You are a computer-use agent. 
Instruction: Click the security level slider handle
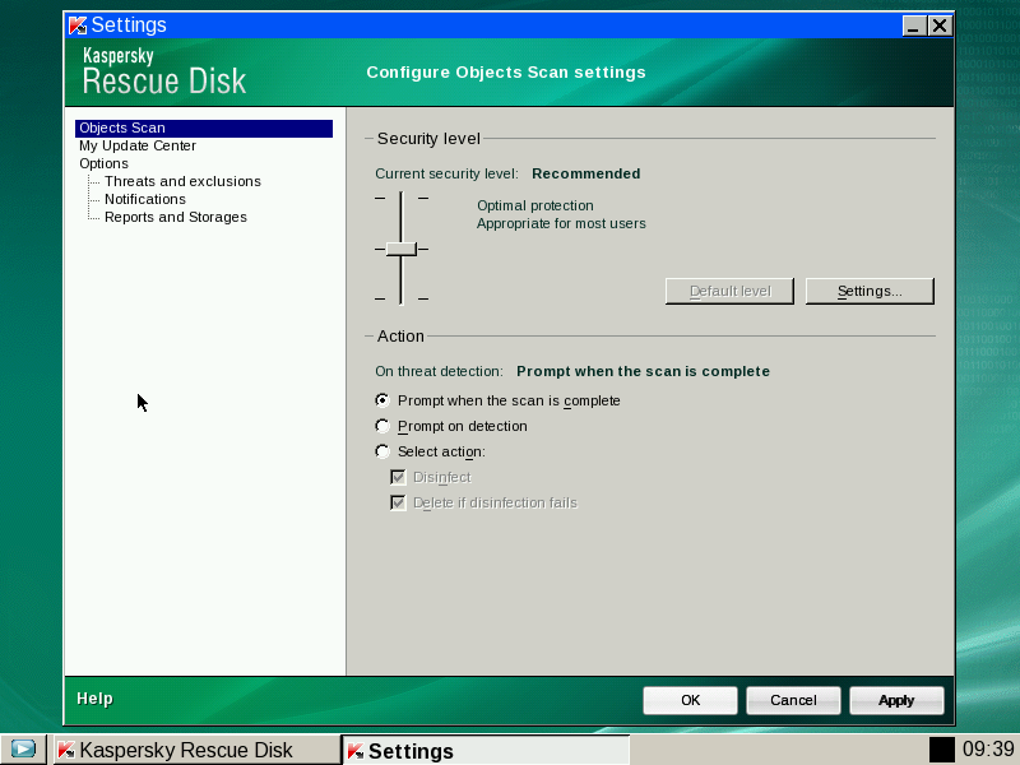[x=401, y=249]
